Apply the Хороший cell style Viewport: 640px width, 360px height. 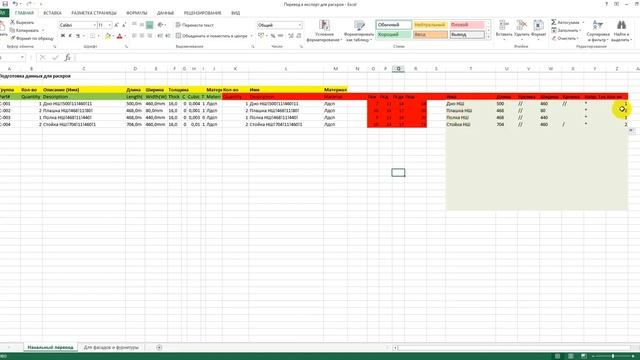(x=393, y=35)
